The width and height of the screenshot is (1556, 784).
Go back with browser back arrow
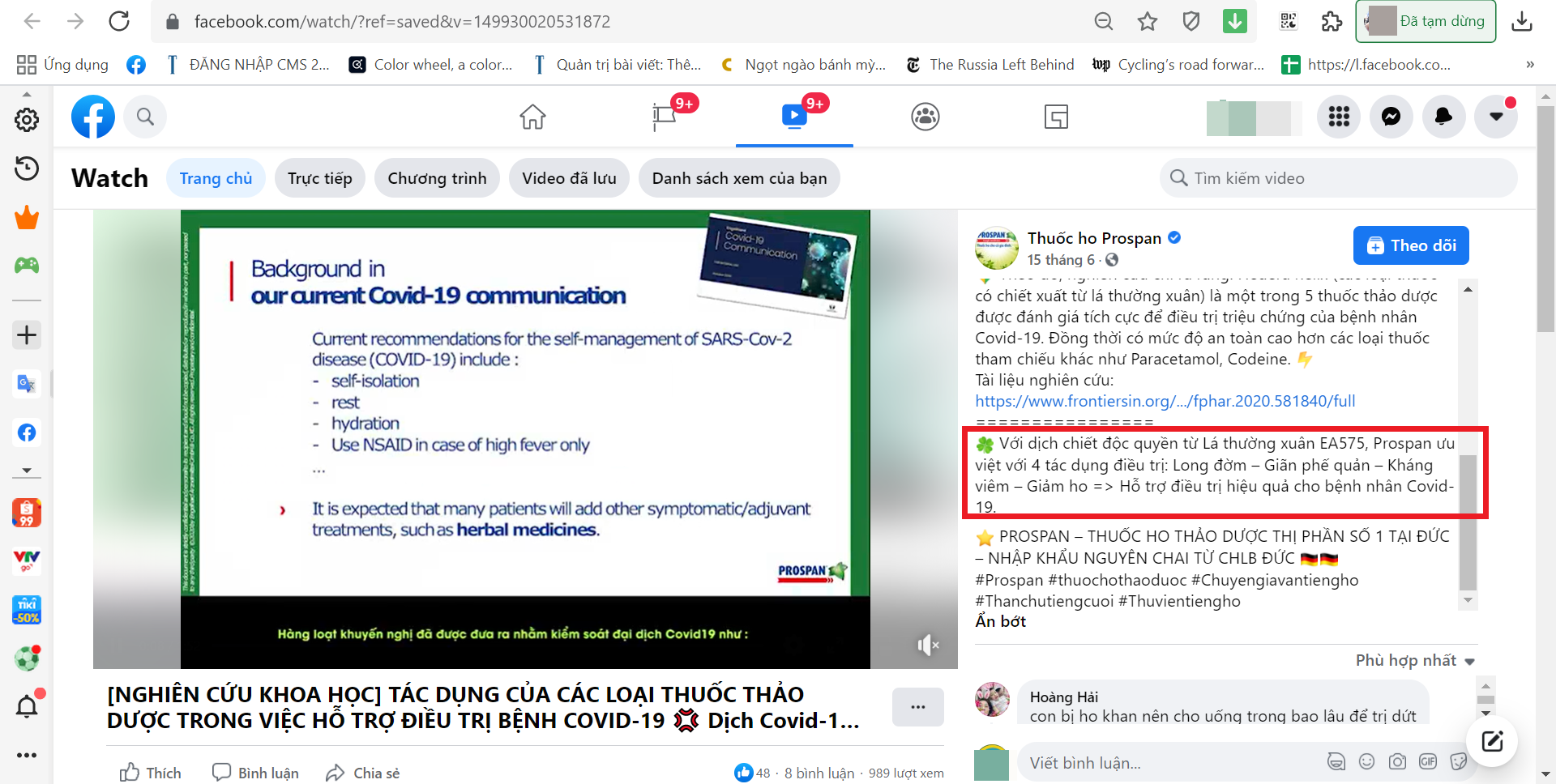tap(32, 21)
